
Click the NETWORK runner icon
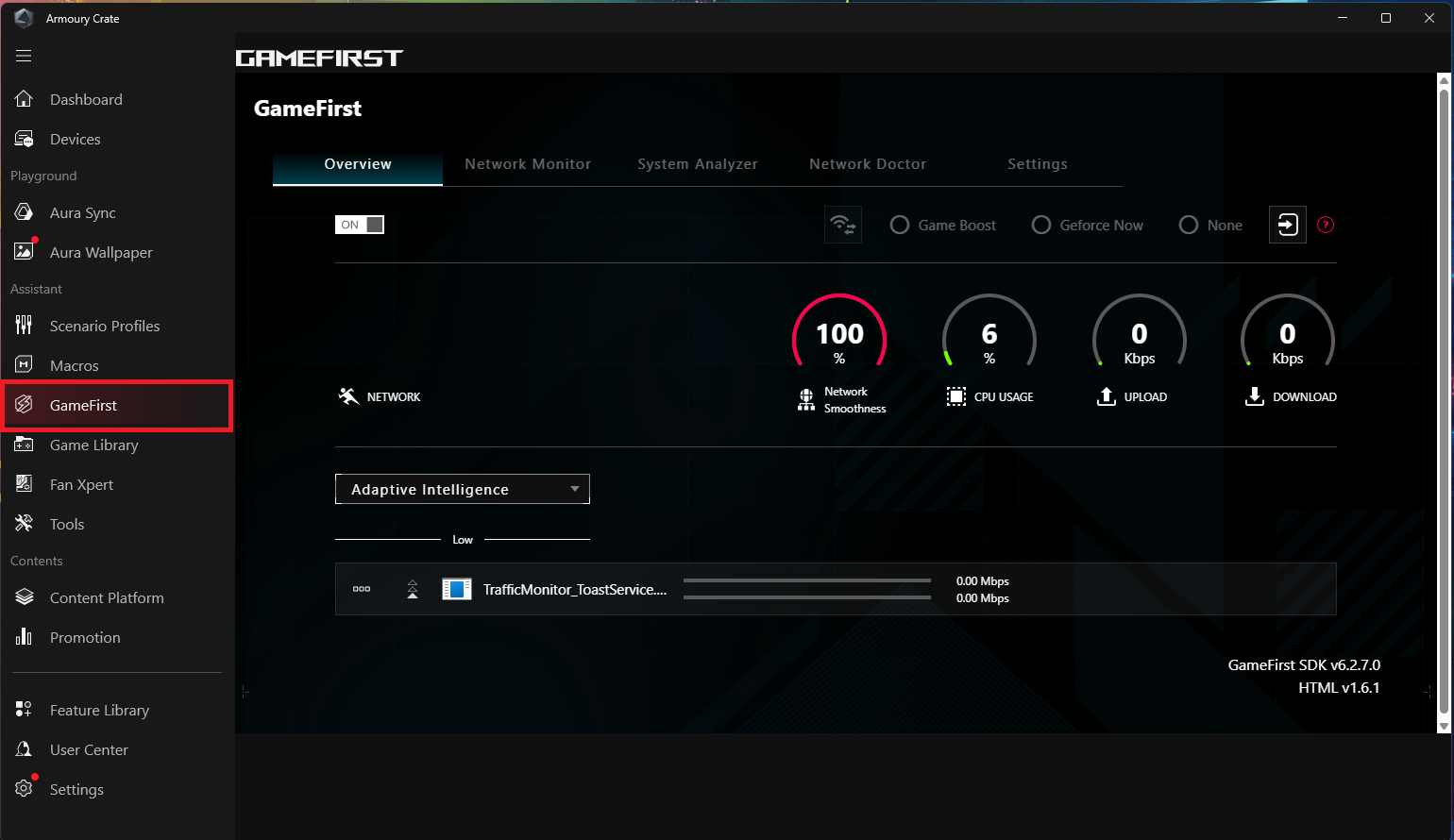point(348,396)
